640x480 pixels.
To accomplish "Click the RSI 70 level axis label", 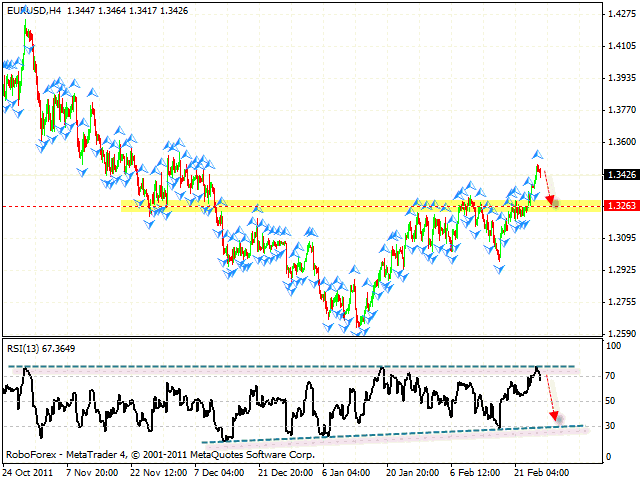I will coord(611,376).
